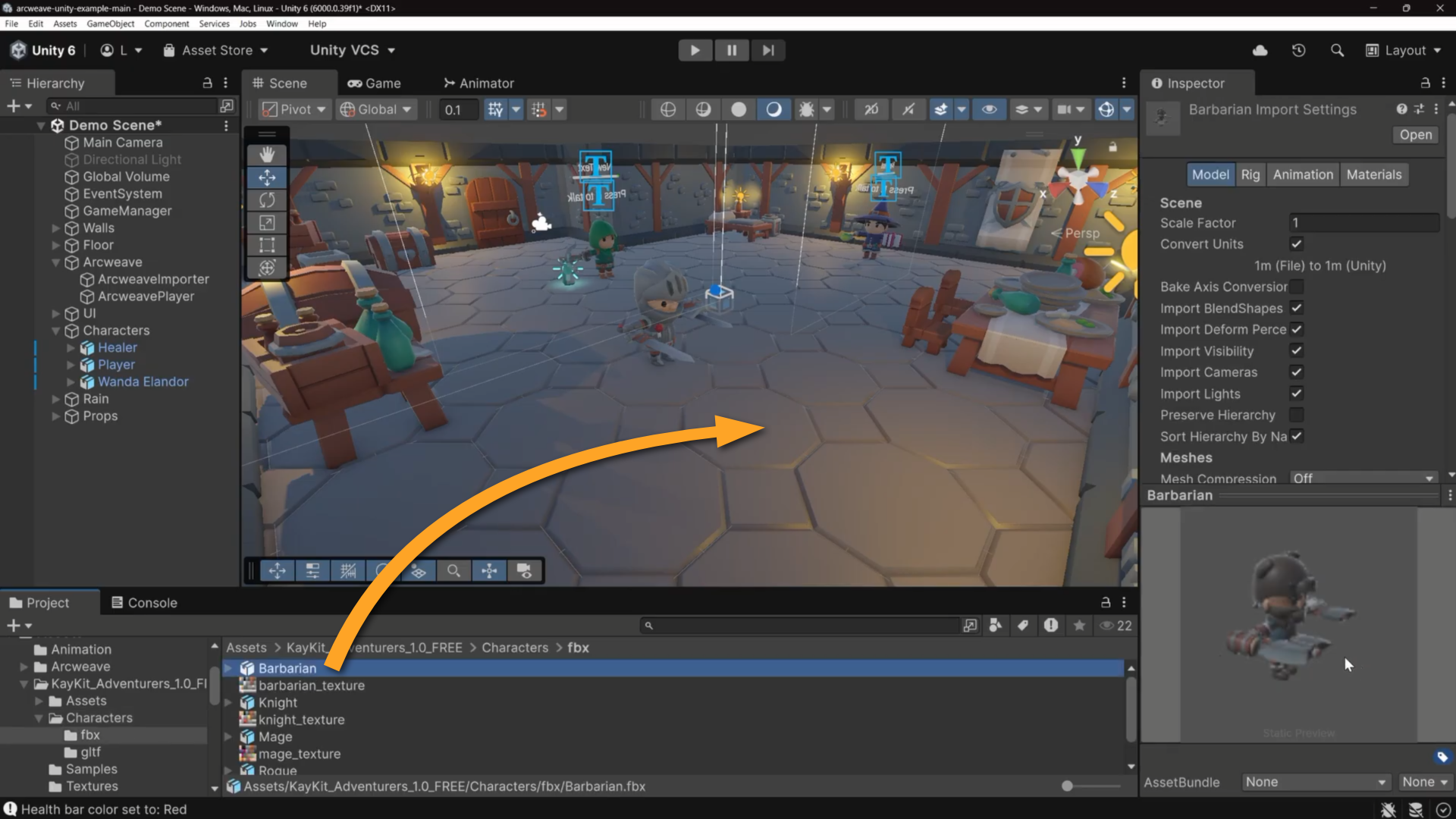Toggle scene visibility eye icon
This screenshot has width=1456, height=819.
[x=989, y=109]
